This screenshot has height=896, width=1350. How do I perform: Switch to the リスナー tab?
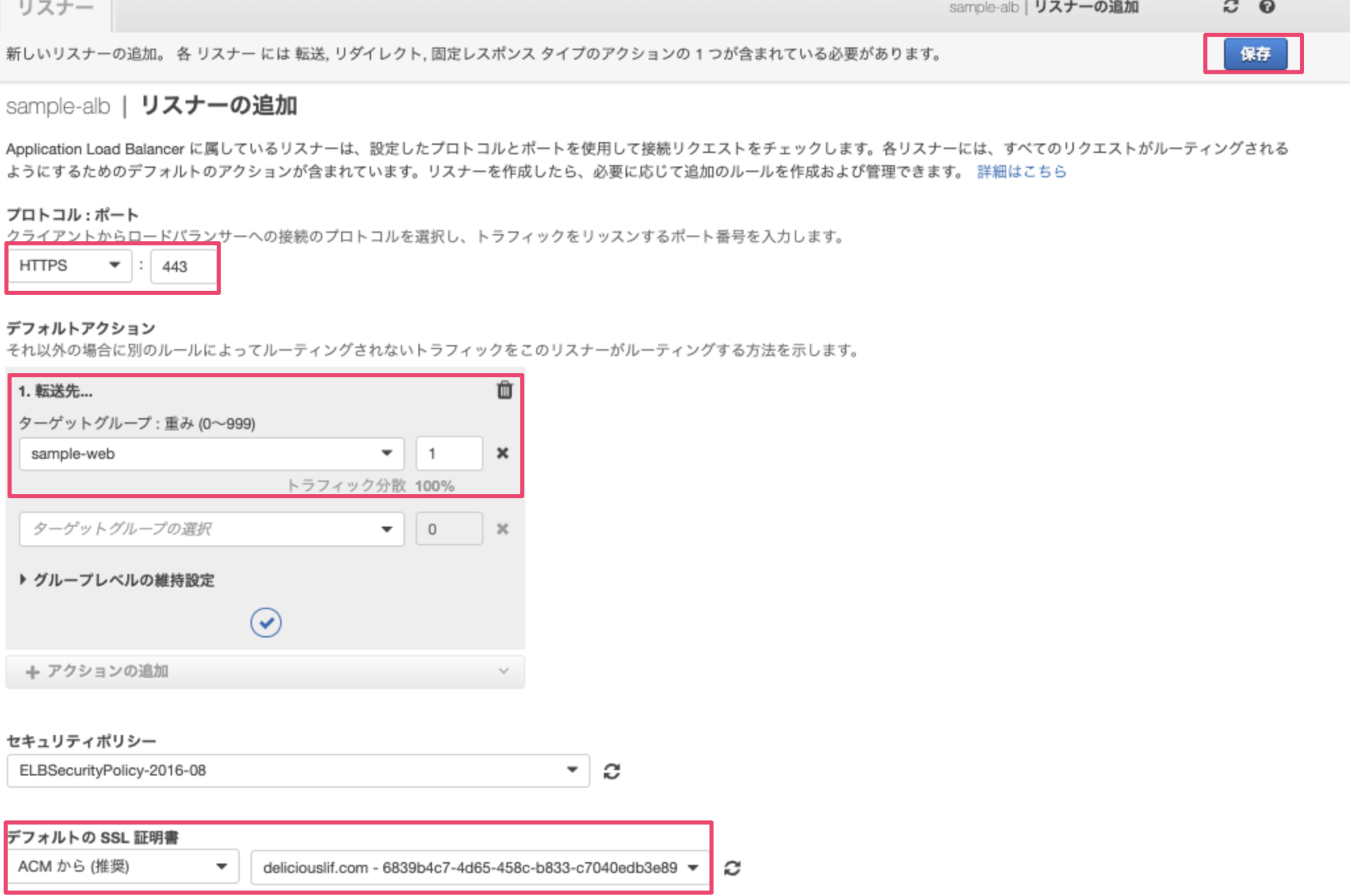pyautogui.click(x=56, y=9)
